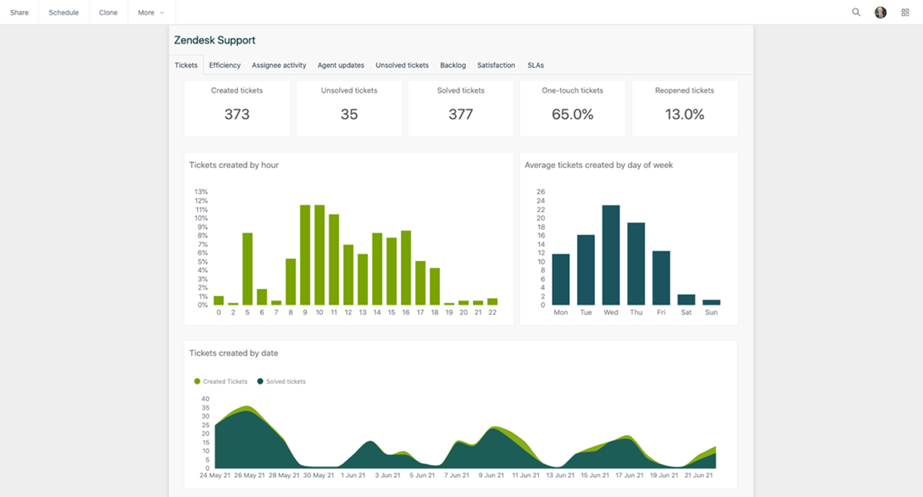923x497 pixels.
Task: View the Satisfaction tab
Action: (x=496, y=65)
